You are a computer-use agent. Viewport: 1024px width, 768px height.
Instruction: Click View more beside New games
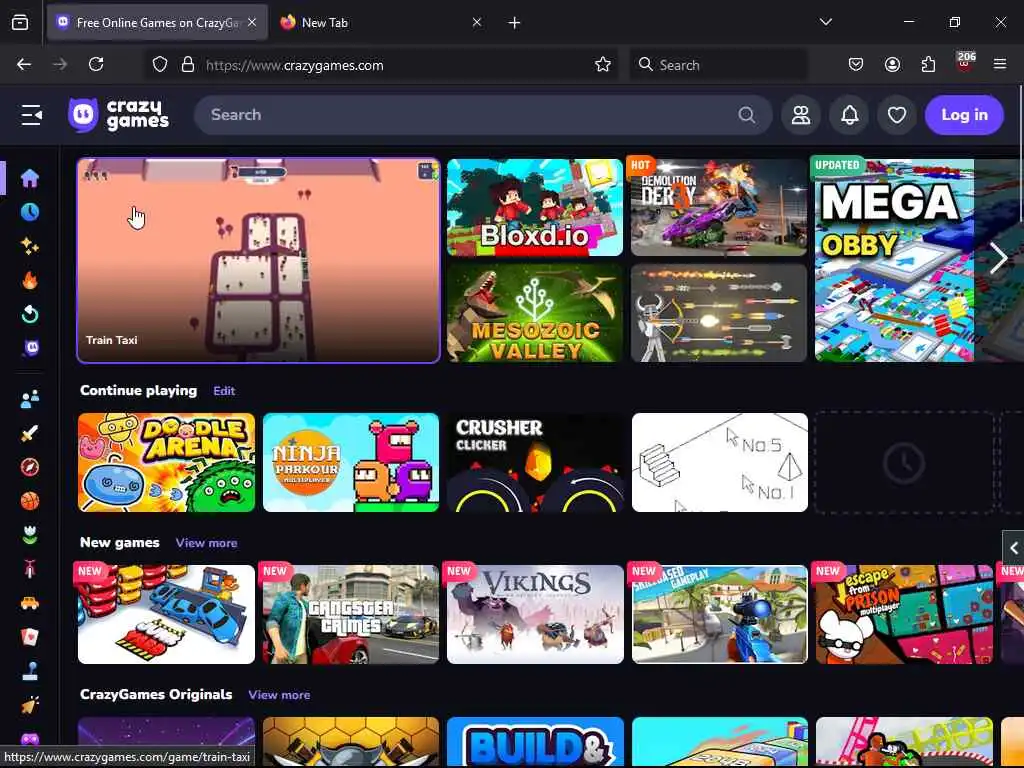(206, 543)
